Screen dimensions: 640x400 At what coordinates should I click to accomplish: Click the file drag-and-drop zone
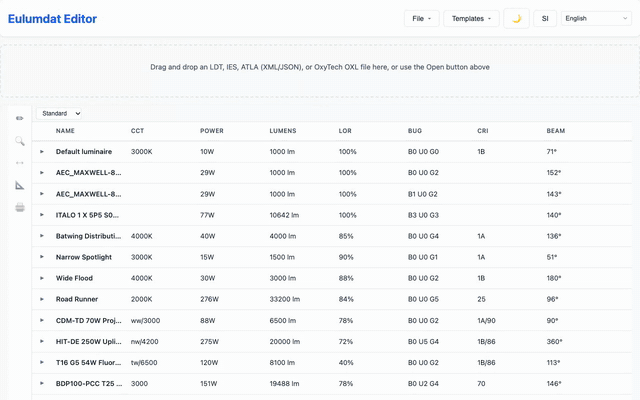(x=320, y=71)
